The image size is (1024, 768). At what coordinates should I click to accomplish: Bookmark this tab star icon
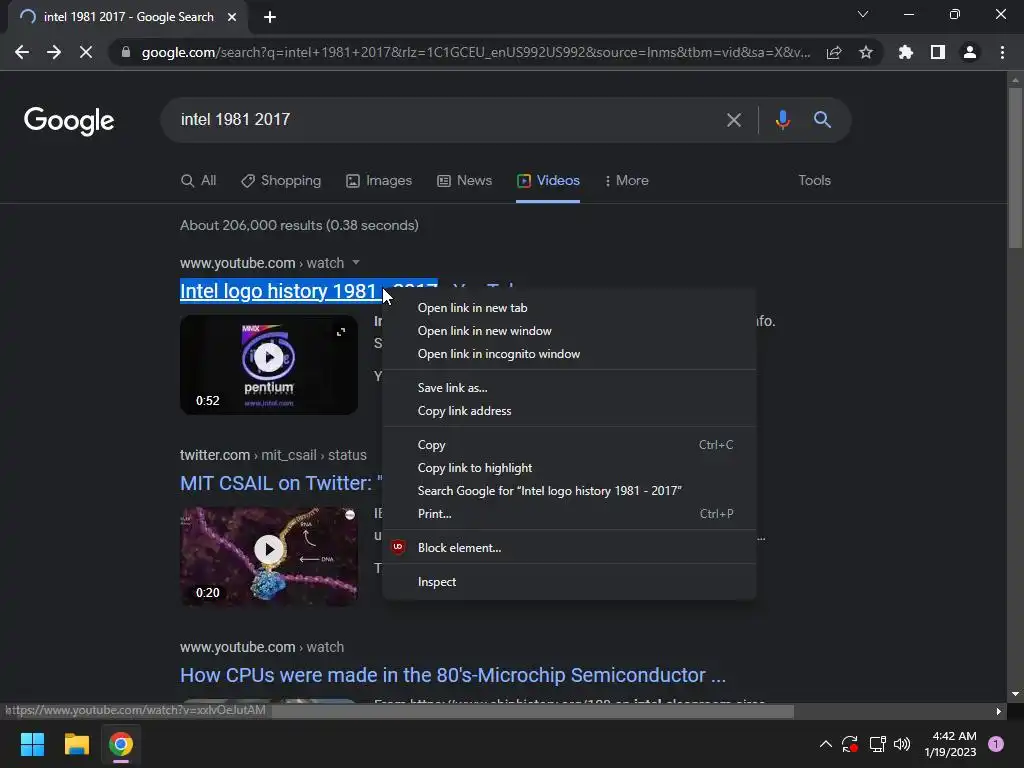pos(866,52)
